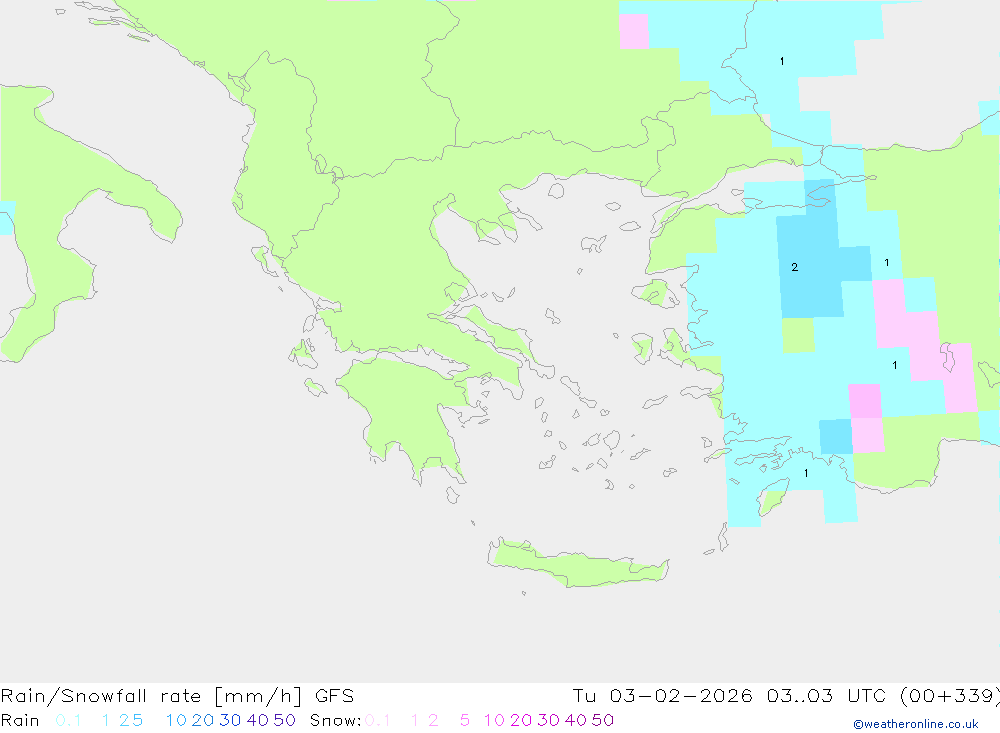Click the '[mm/h]' unit label
This screenshot has width=1000, height=733.
pyautogui.click(x=258, y=696)
